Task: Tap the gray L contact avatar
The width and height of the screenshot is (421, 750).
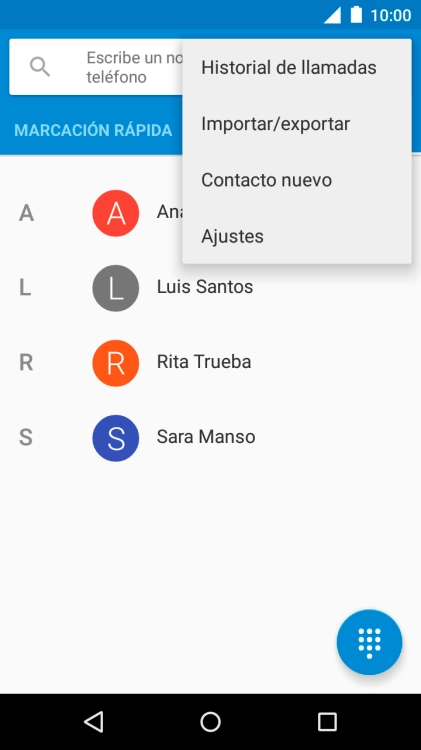Action: point(116,288)
